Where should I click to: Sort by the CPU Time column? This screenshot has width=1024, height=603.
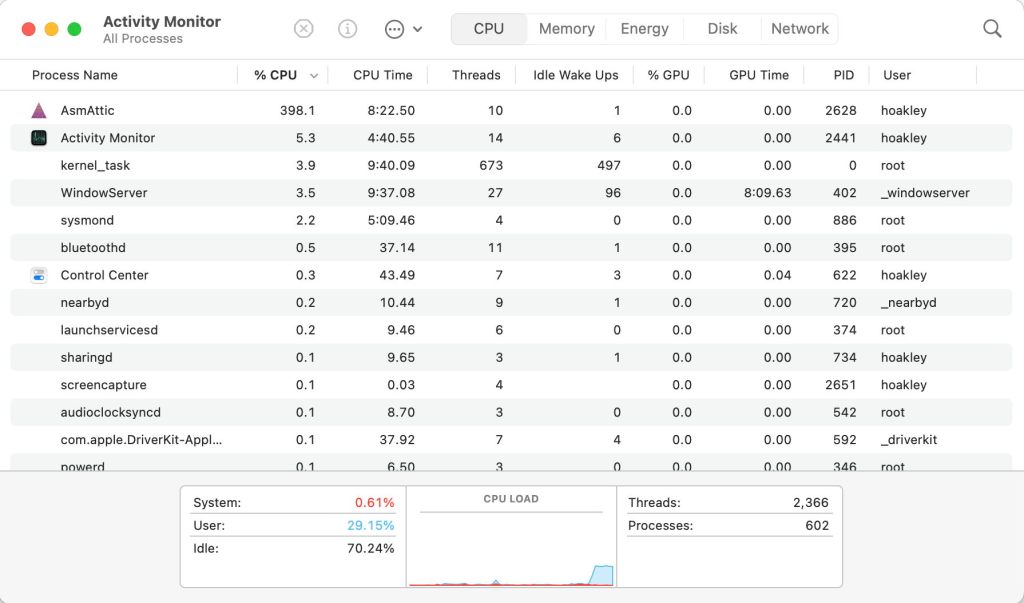coord(383,75)
